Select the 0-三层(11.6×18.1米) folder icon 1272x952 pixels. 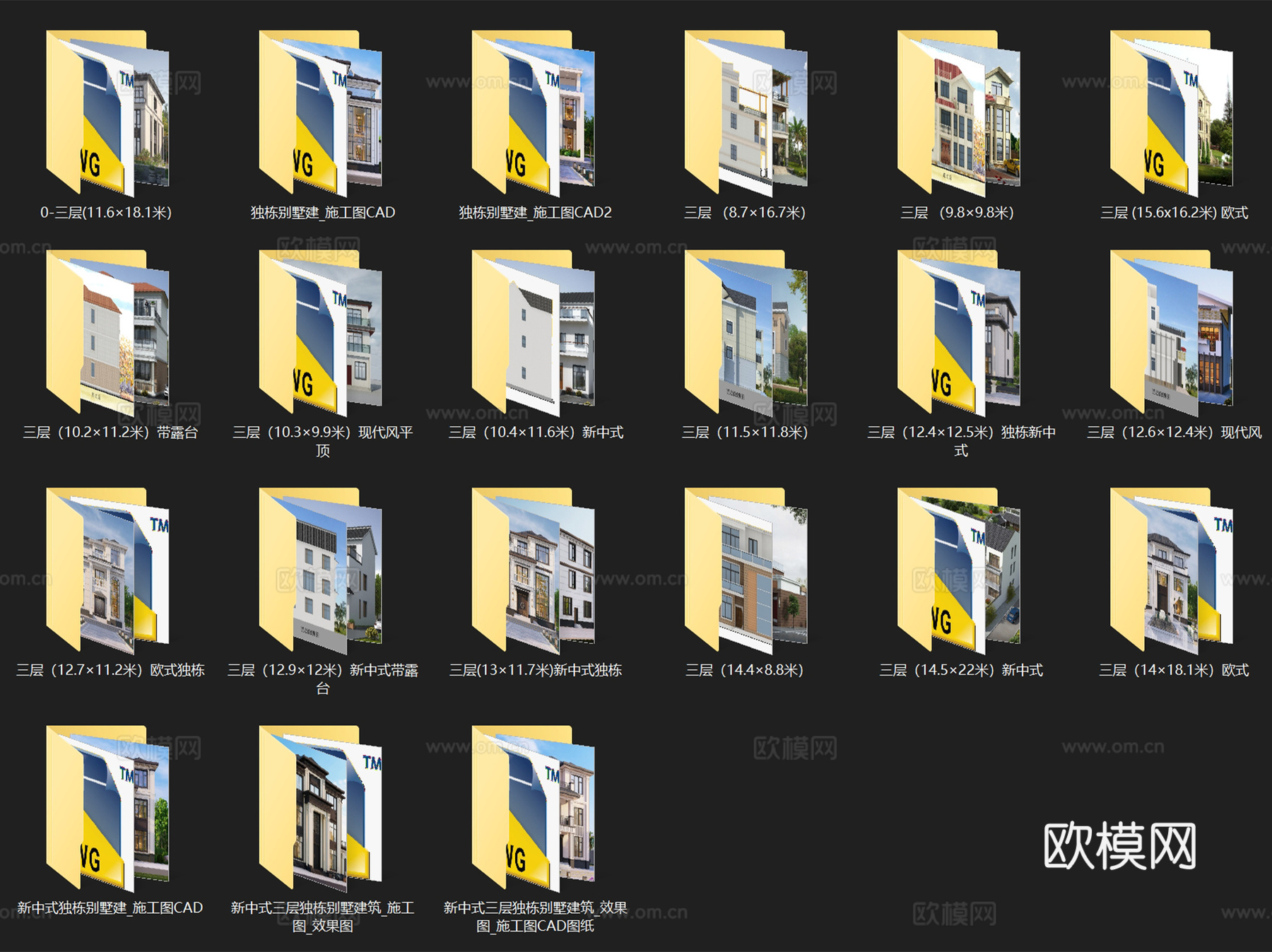(x=107, y=113)
